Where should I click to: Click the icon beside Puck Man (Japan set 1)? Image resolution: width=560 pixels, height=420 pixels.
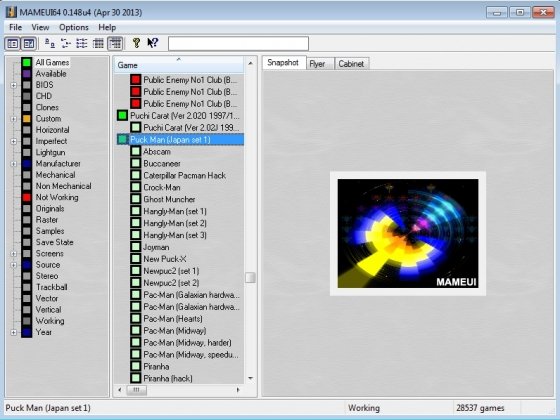pyautogui.click(x=122, y=140)
